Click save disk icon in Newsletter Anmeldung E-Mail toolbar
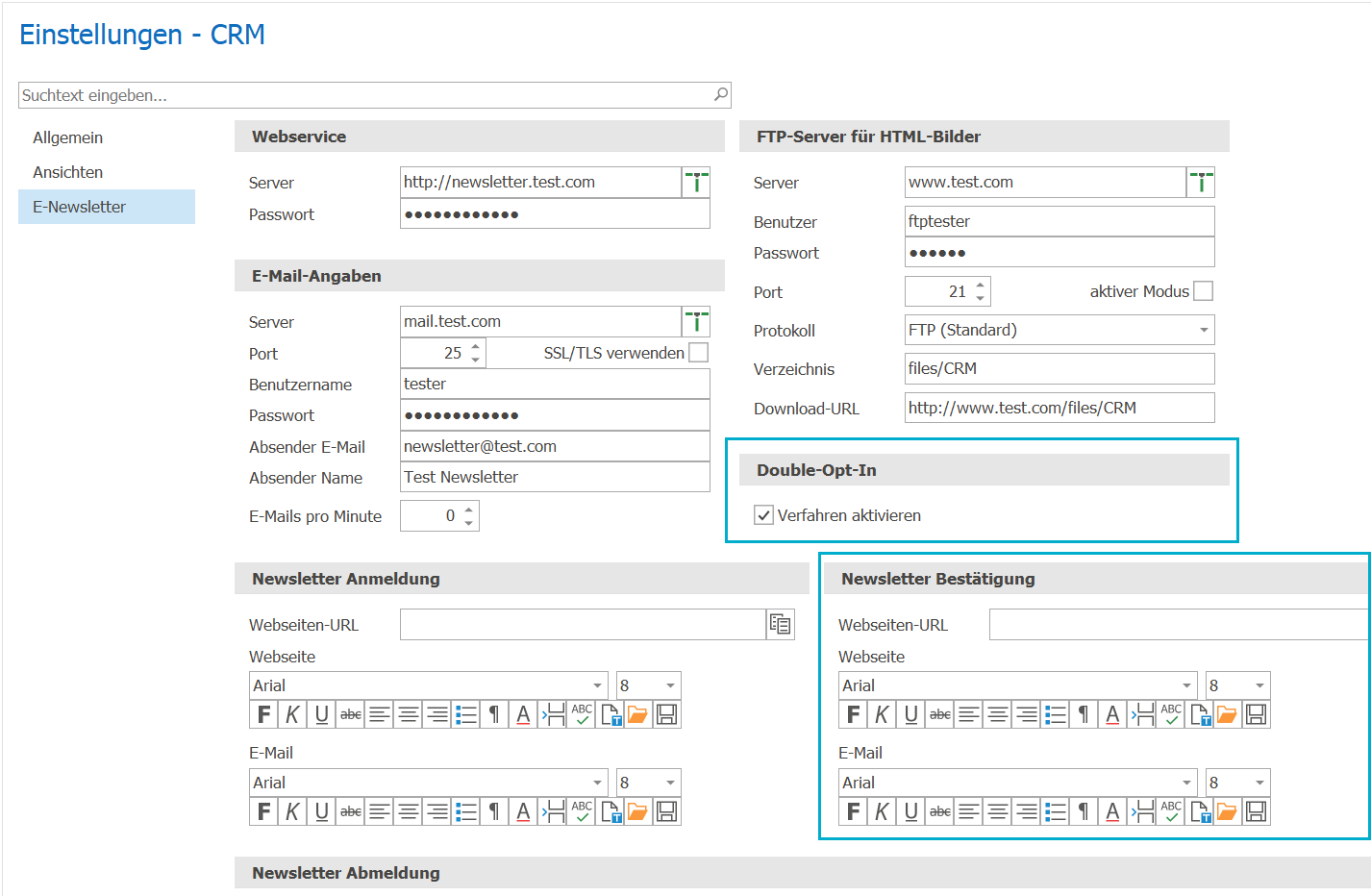The width and height of the screenshot is (1371, 896). 667,811
